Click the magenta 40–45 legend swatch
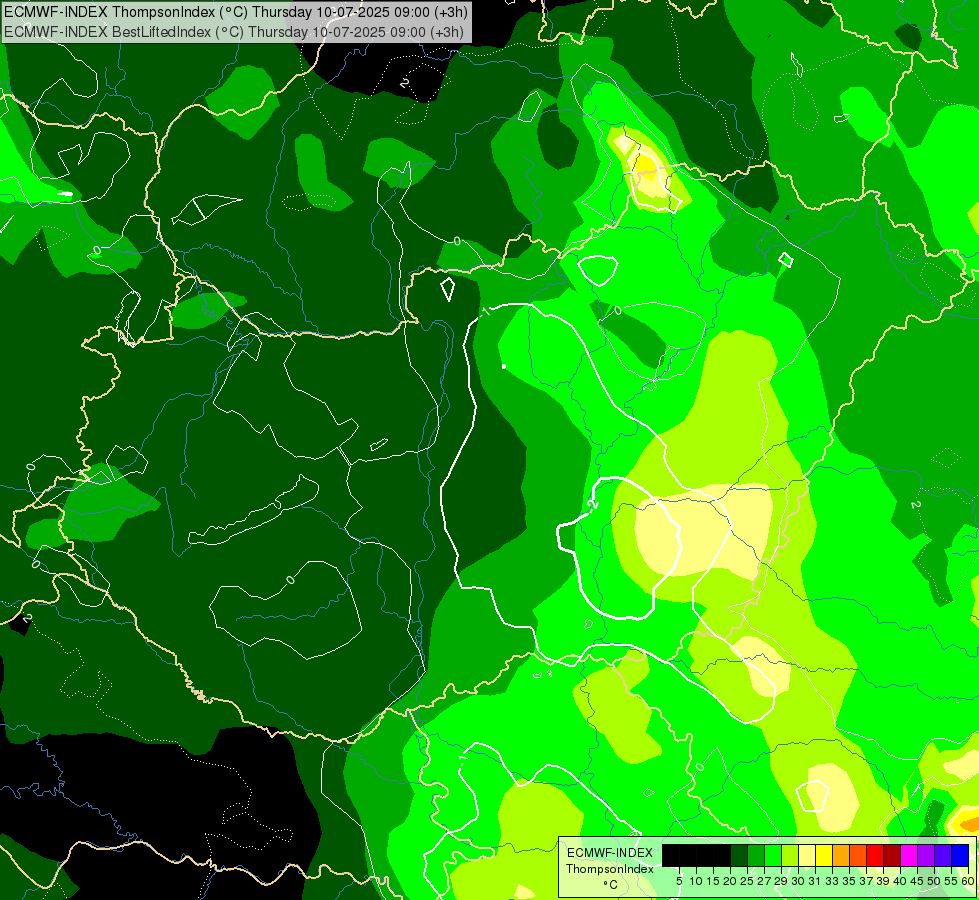 (909, 855)
